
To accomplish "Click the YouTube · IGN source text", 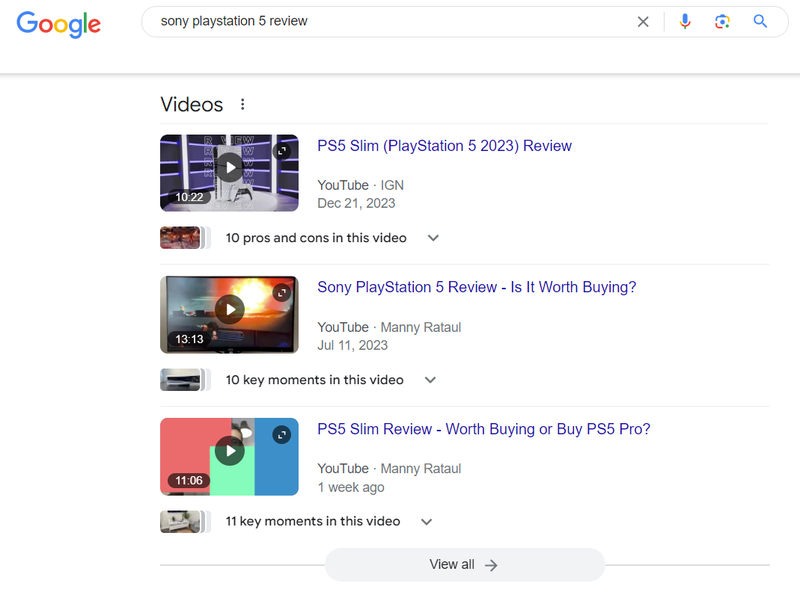I will pos(360,185).
